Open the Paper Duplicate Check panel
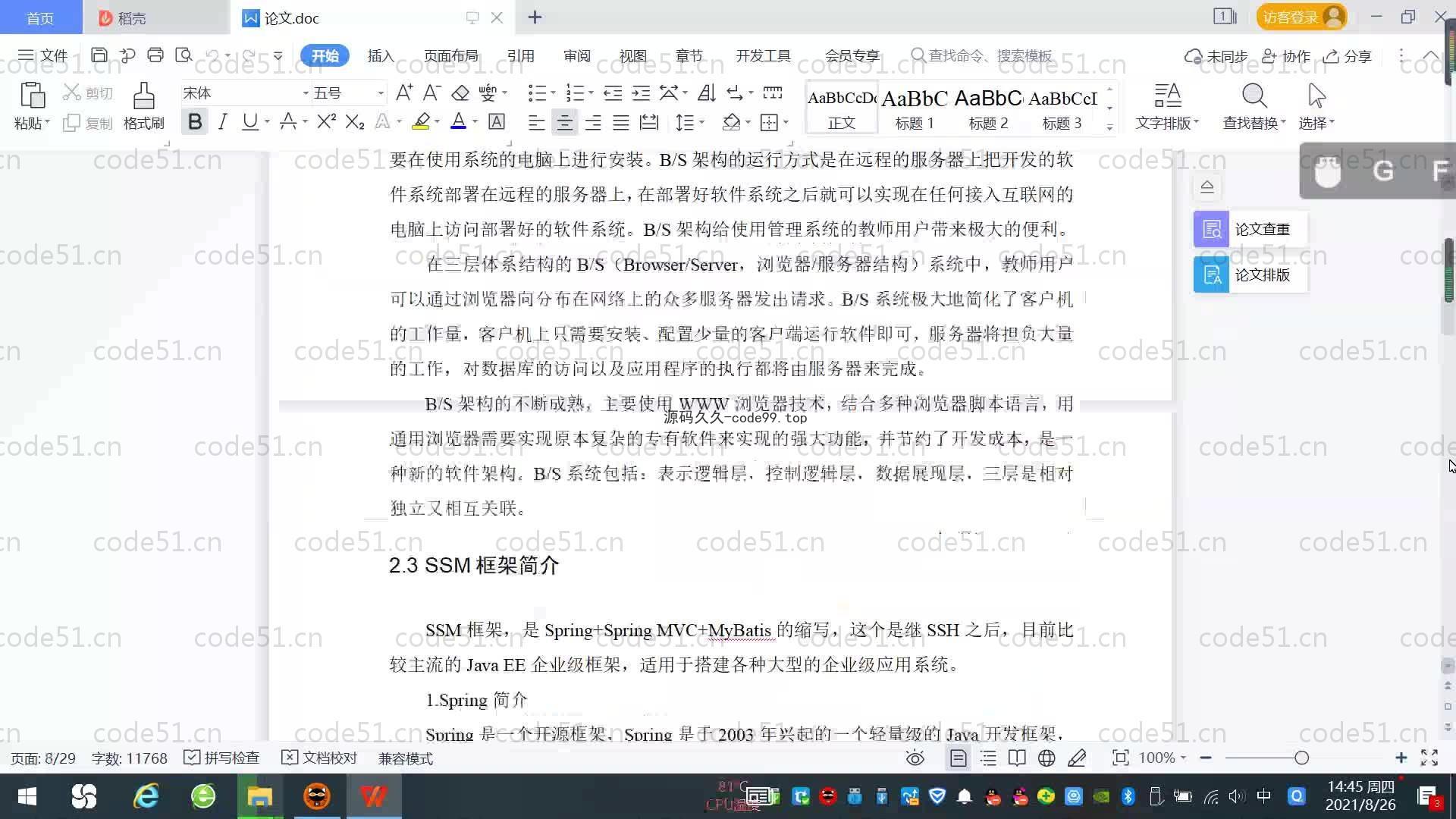Screen dimensions: 1456x819 point(1250,229)
